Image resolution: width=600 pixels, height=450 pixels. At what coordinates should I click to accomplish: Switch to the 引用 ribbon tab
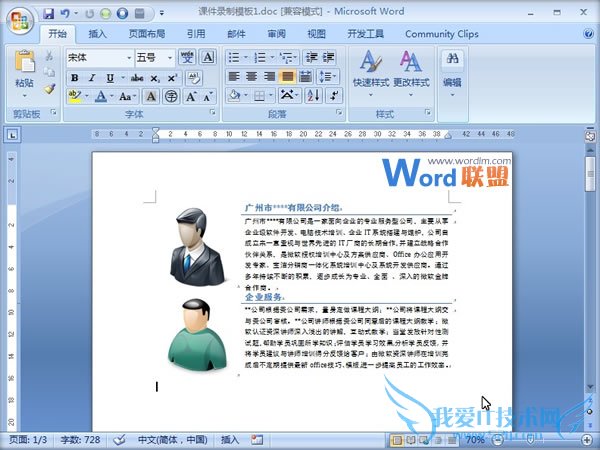coord(196,34)
